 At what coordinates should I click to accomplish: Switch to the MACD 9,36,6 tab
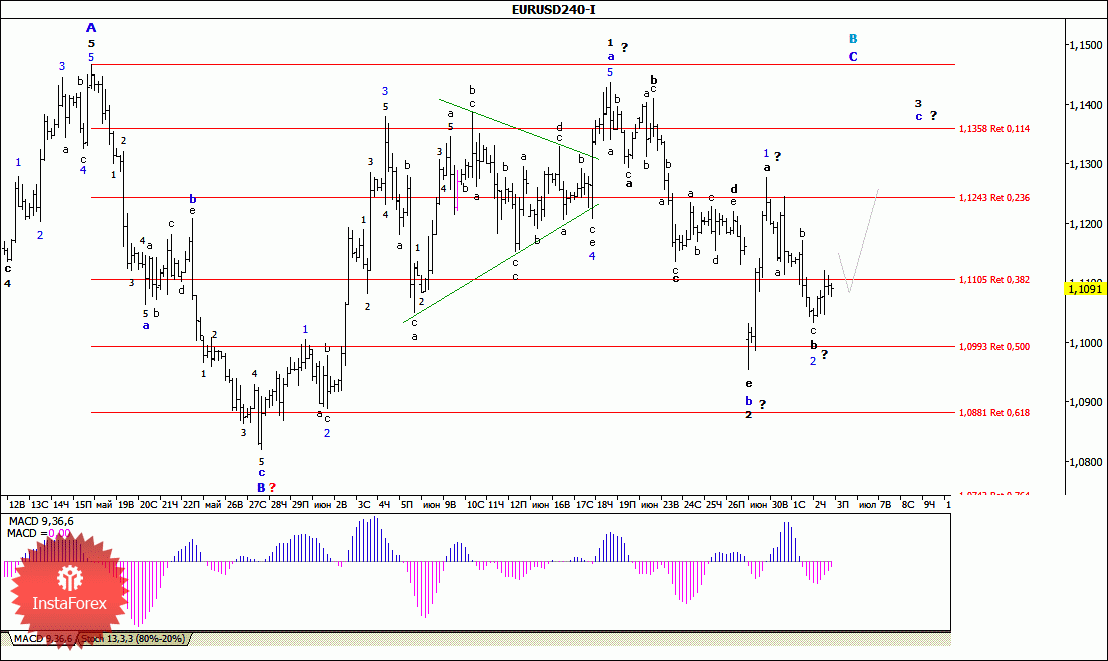pyautogui.click(x=38, y=639)
